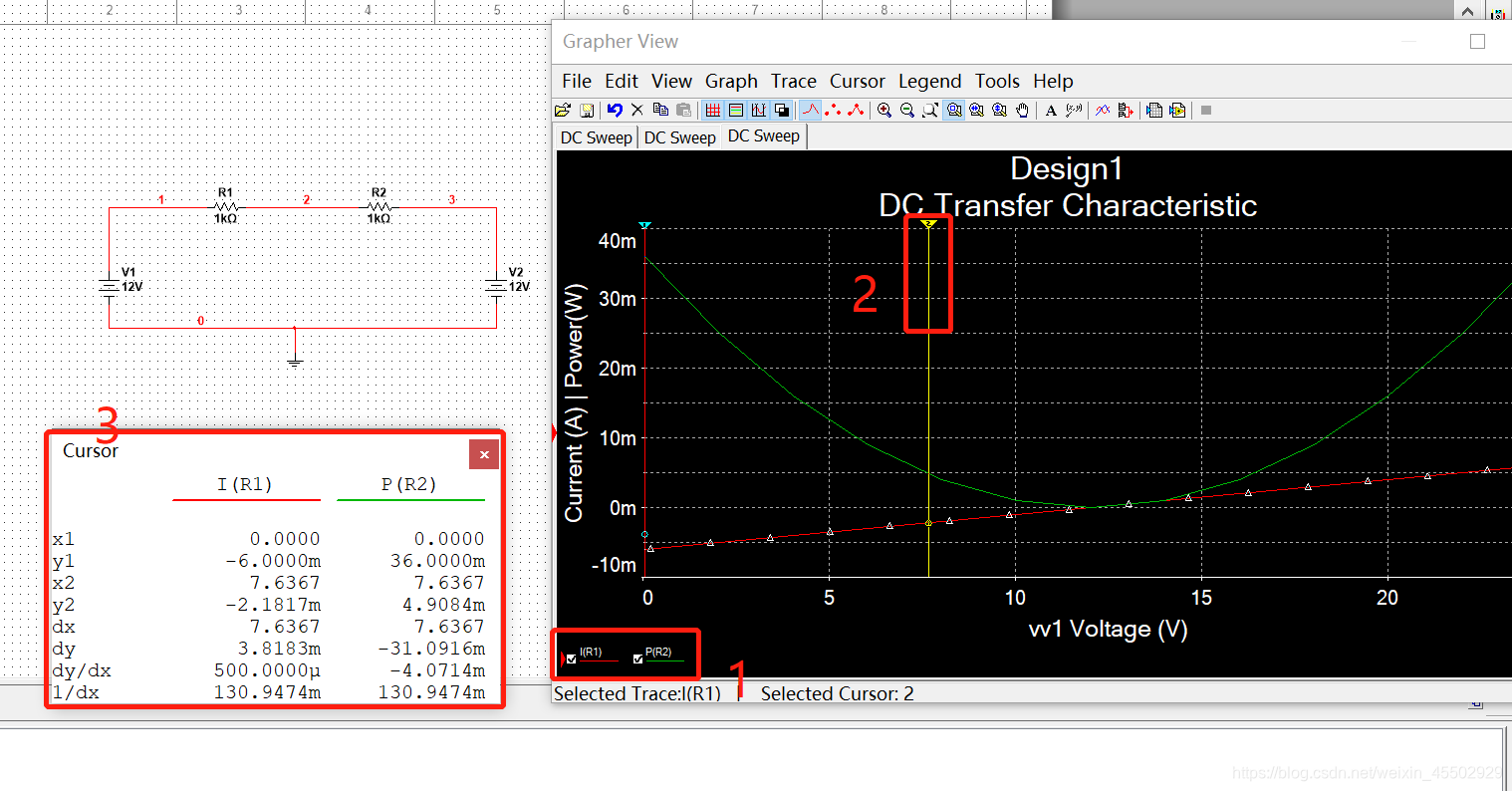Click the export traces icon beside Overlay Traces
Screen dimensions: 1512x791
click(1126, 110)
